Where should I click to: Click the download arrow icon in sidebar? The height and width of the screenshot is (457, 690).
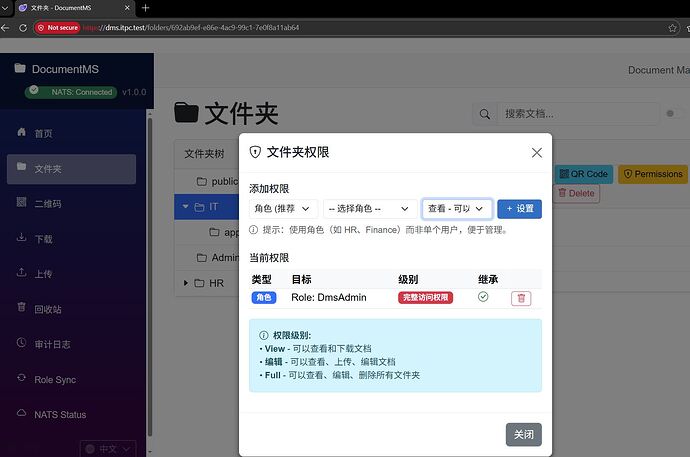click(x=21, y=237)
